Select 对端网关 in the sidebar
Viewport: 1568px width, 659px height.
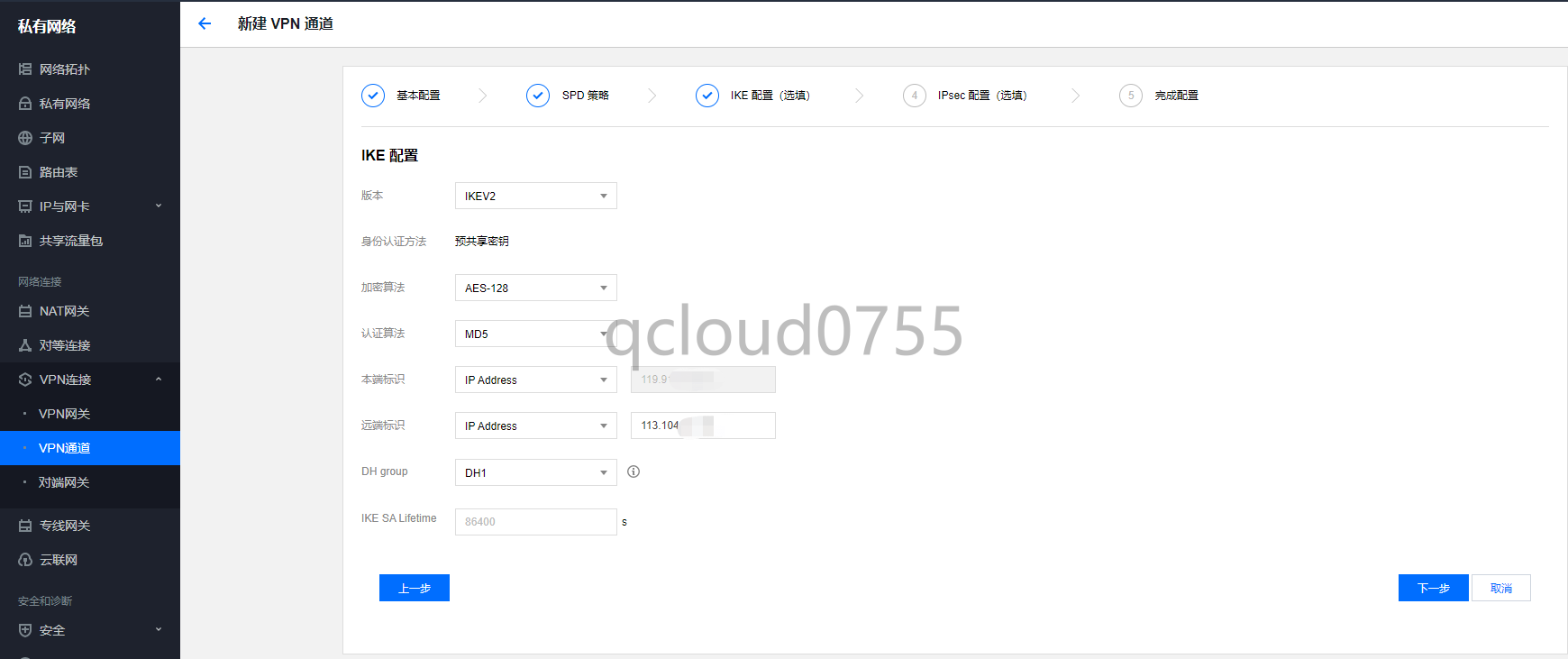click(64, 482)
